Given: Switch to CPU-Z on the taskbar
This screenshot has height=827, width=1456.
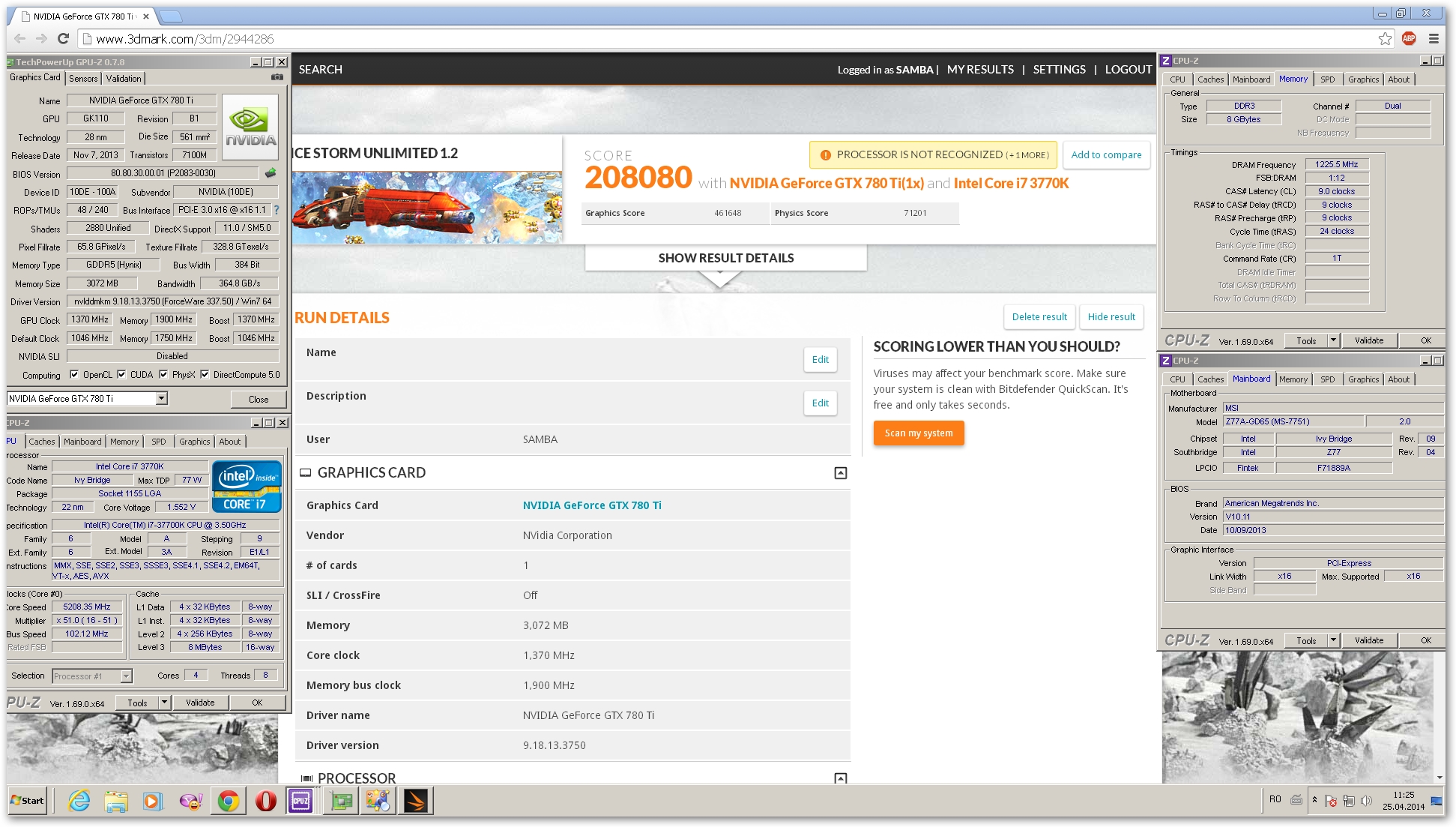Looking at the screenshot, I should pyautogui.click(x=300, y=802).
